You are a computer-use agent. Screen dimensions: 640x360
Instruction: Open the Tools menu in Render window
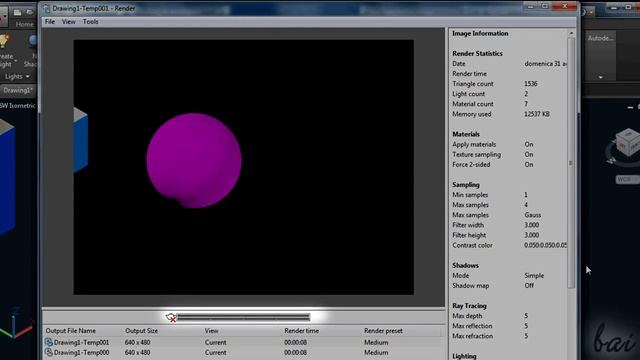click(90, 22)
